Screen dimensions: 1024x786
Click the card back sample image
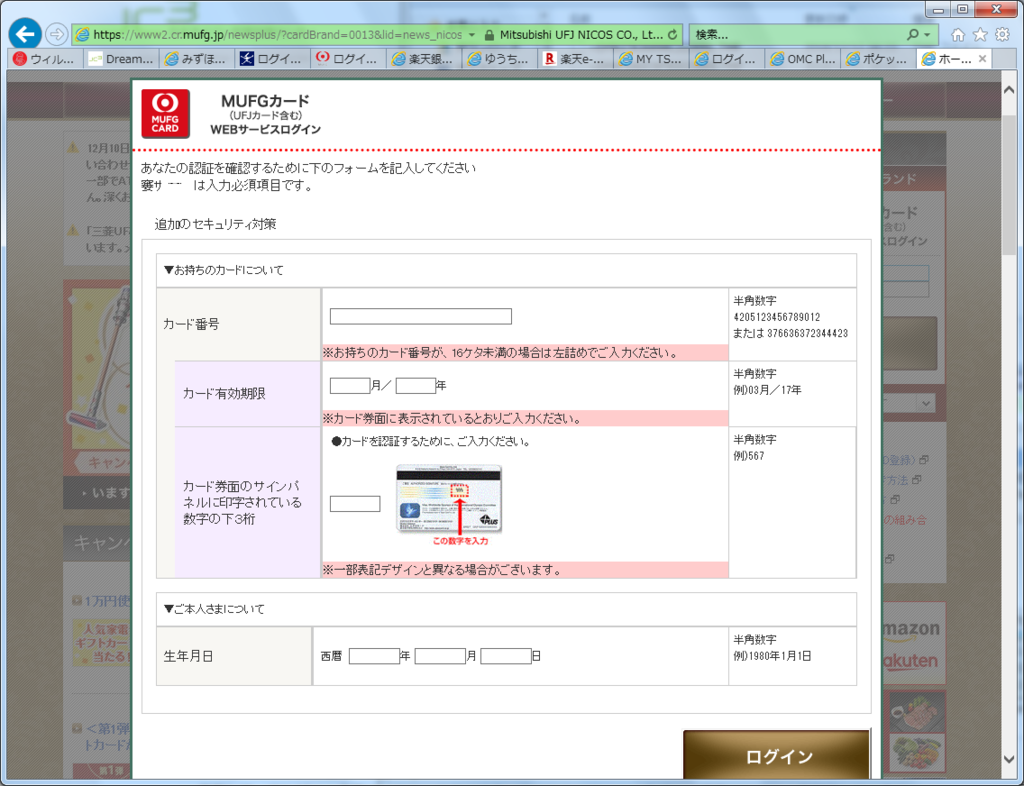[x=449, y=498]
